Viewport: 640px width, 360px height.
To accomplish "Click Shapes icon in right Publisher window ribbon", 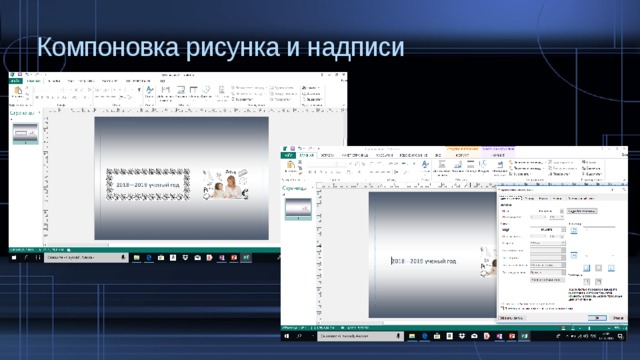I will point(483,164).
